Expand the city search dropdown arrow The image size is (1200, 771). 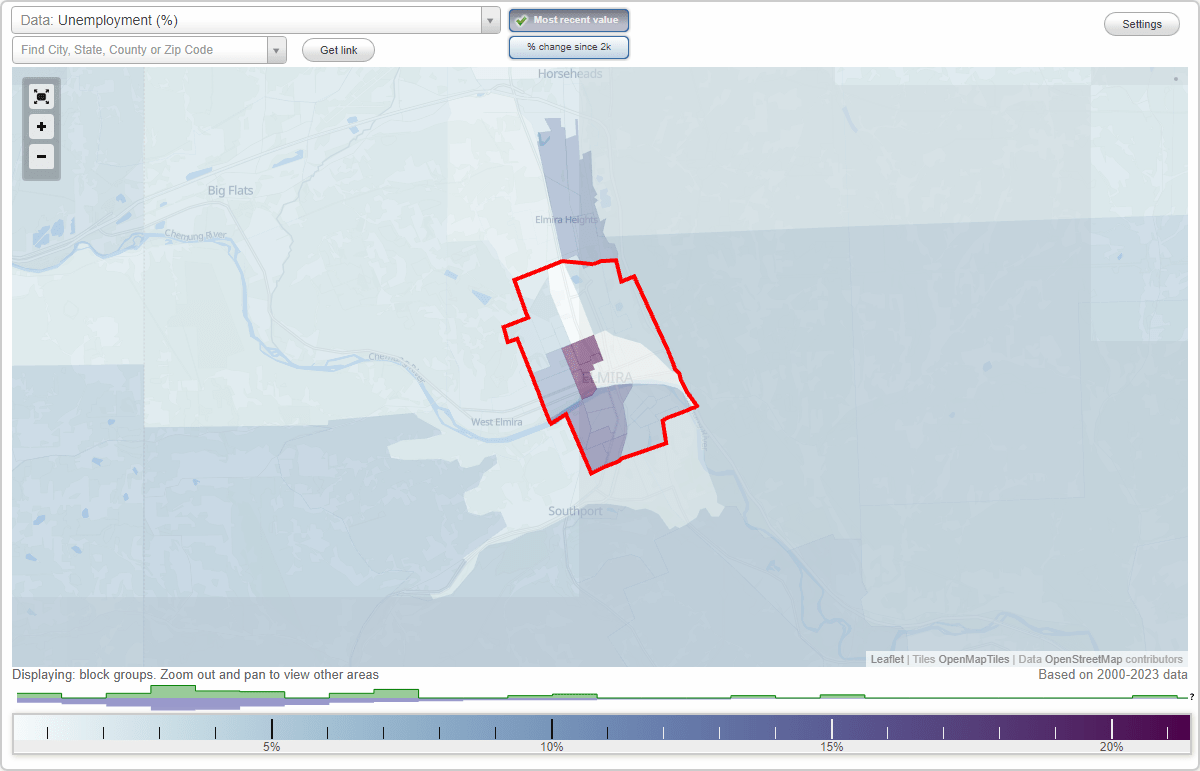277,49
